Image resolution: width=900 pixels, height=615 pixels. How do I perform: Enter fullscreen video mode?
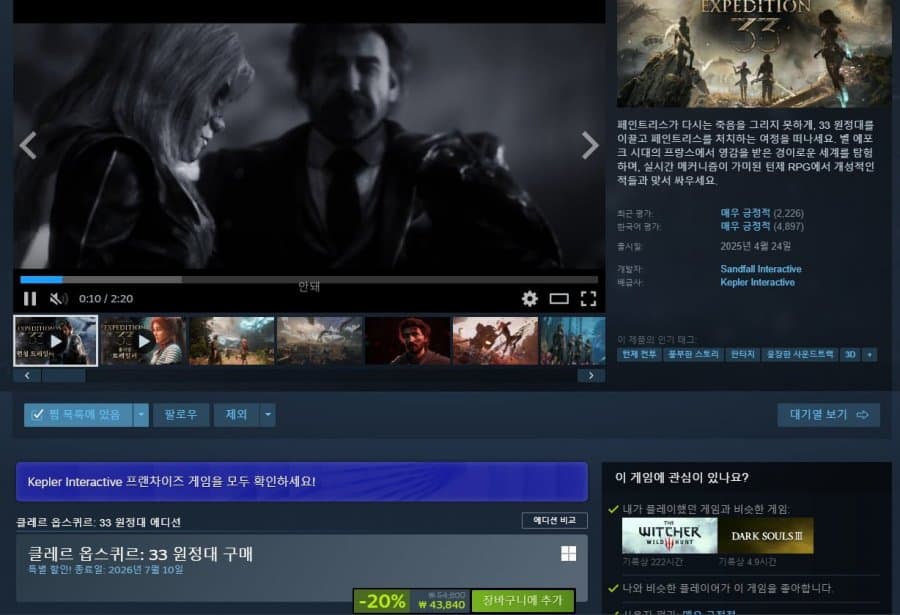(588, 299)
